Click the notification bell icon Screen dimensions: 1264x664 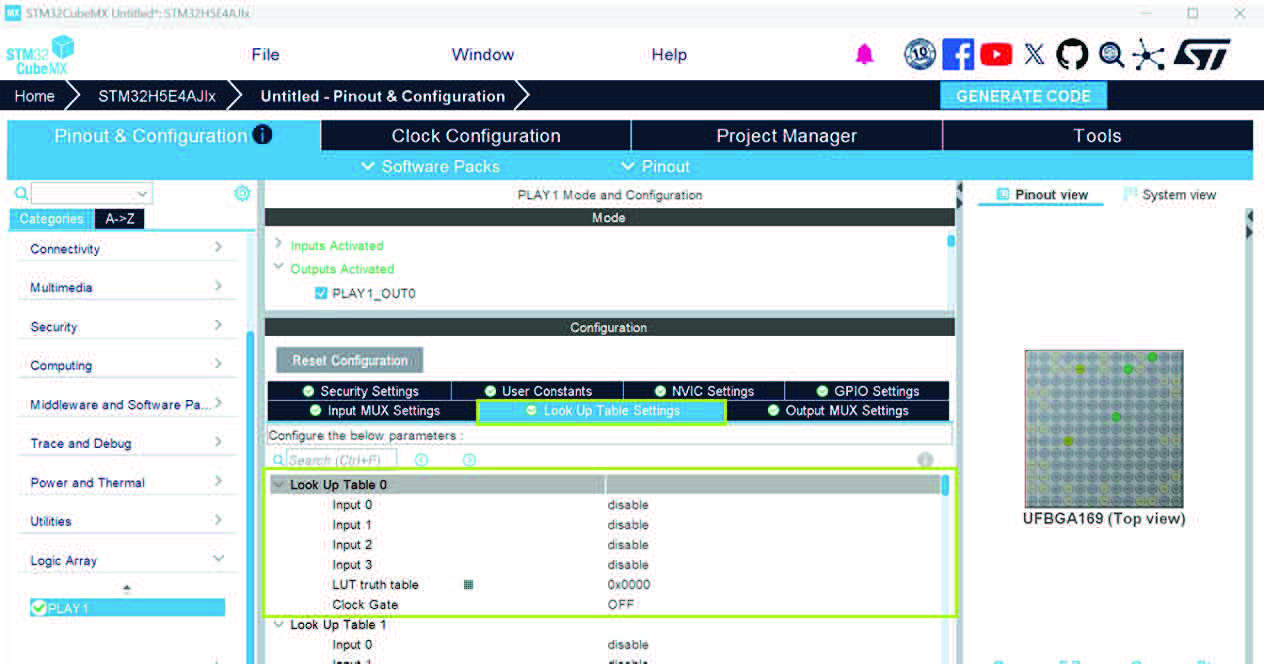(x=865, y=55)
